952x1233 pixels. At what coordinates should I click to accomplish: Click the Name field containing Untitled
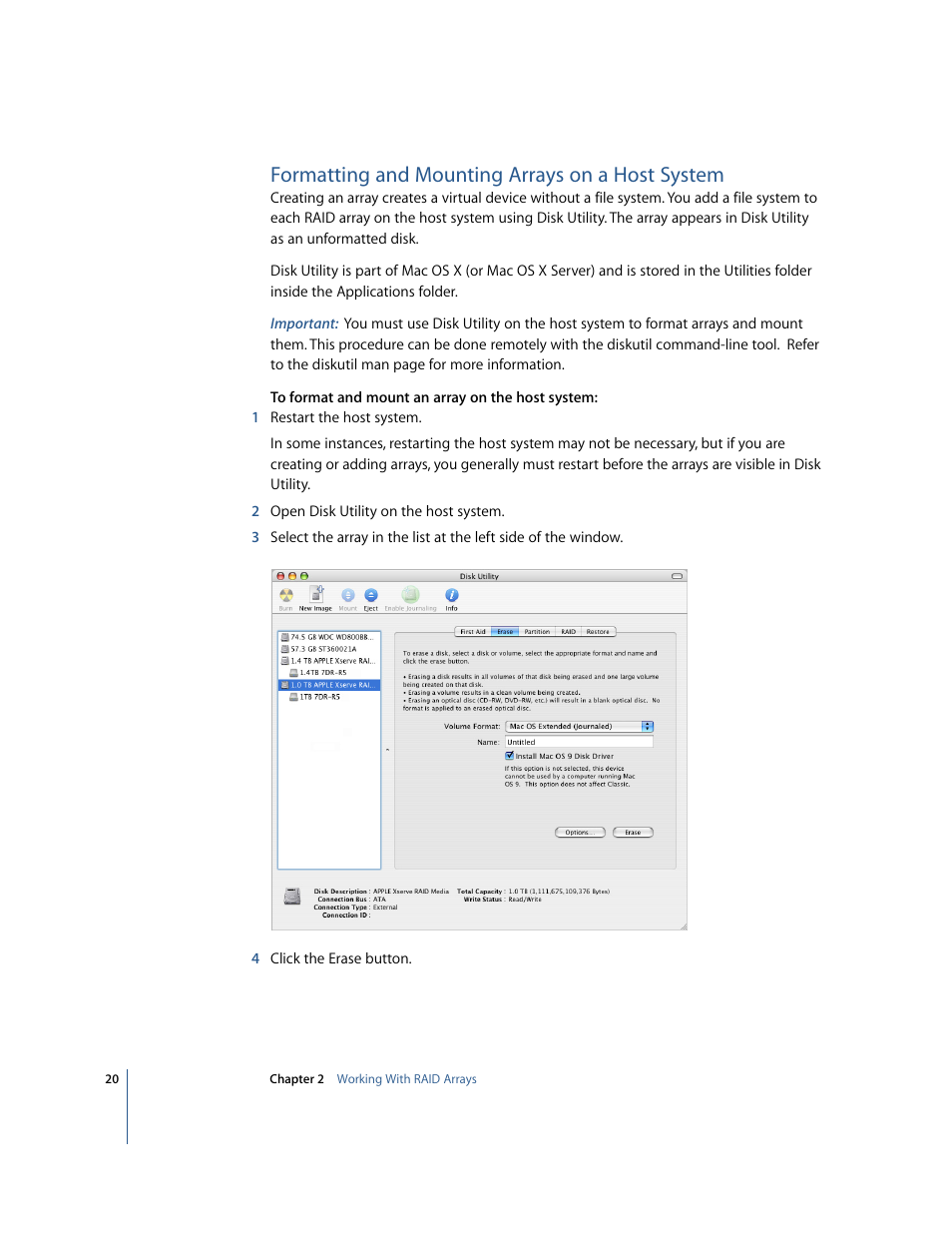(580, 743)
